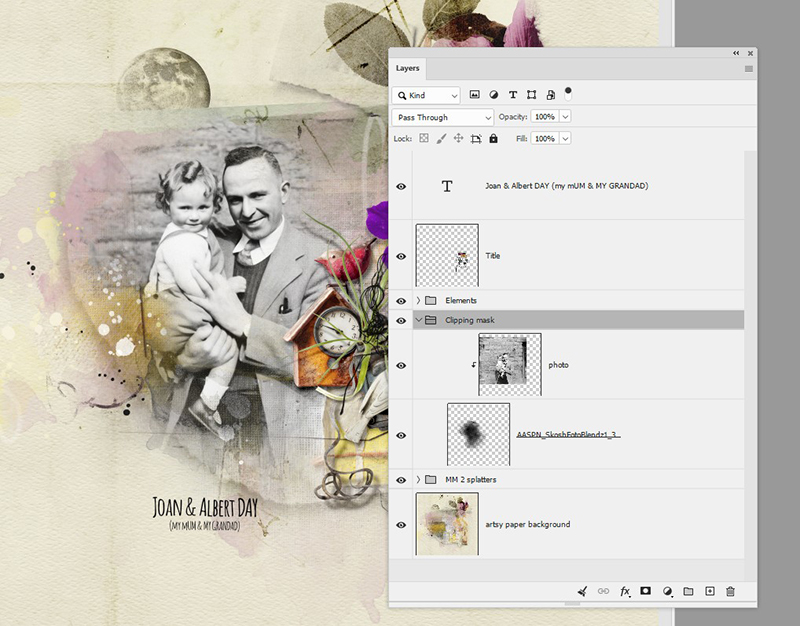Close the Layers panel
This screenshot has height=626, width=800.
(751, 53)
